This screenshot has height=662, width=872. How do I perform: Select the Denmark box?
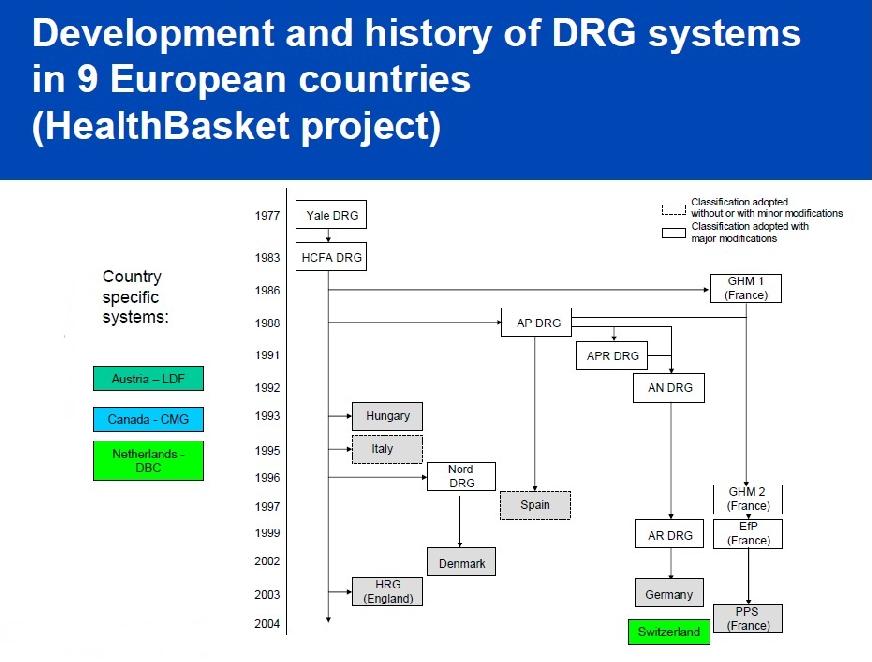(461, 561)
